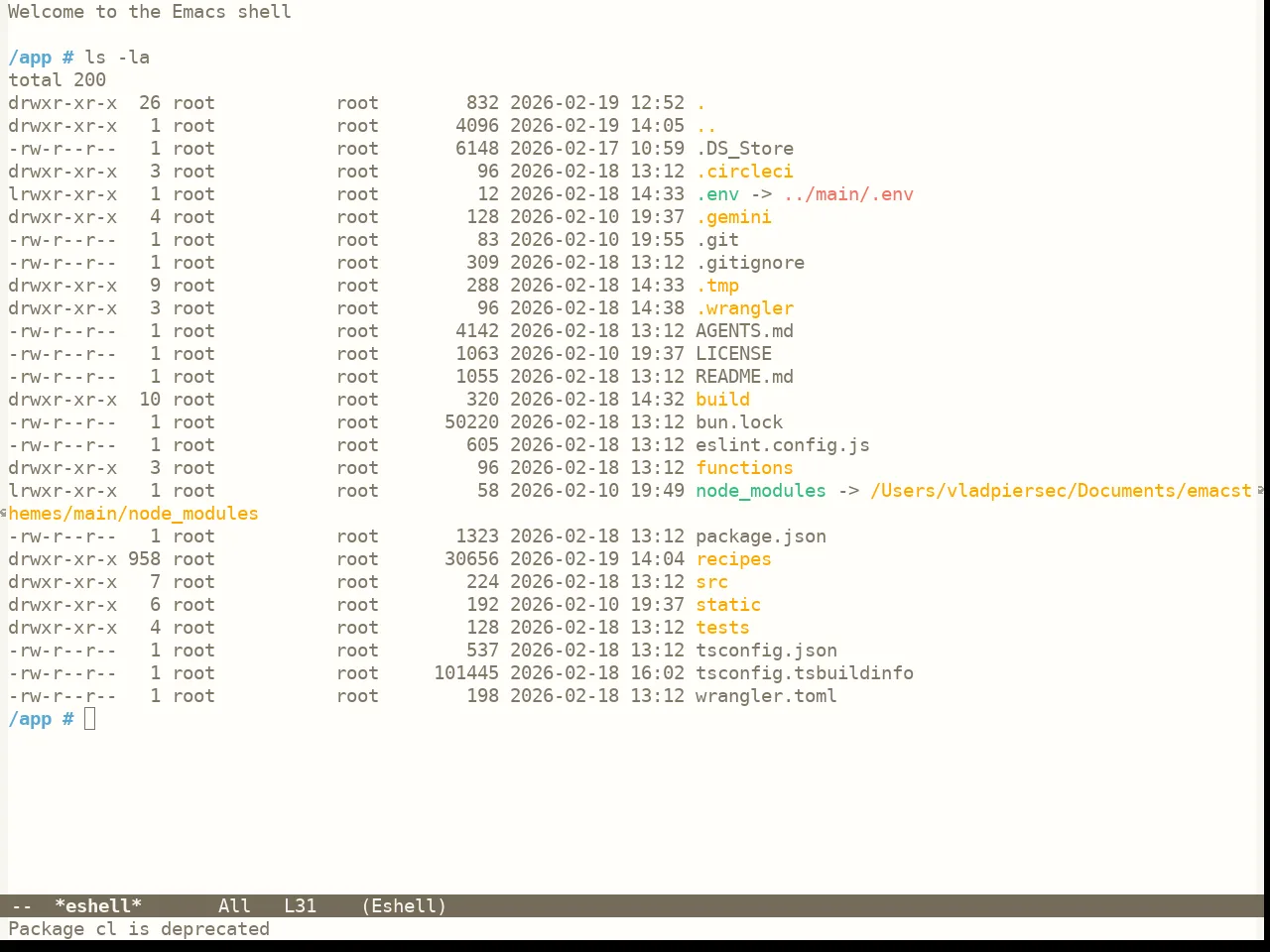This screenshot has height=952, width=1270.
Task: Click the .gitignore file name
Action: click(750, 263)
